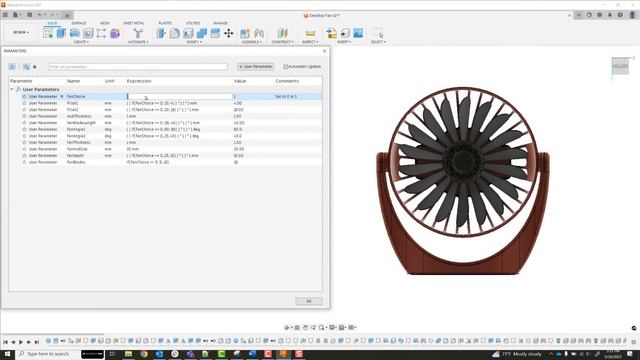Click the add User Parameter button
The width and height of the screenshot is (640, 360).
(256, 67)
